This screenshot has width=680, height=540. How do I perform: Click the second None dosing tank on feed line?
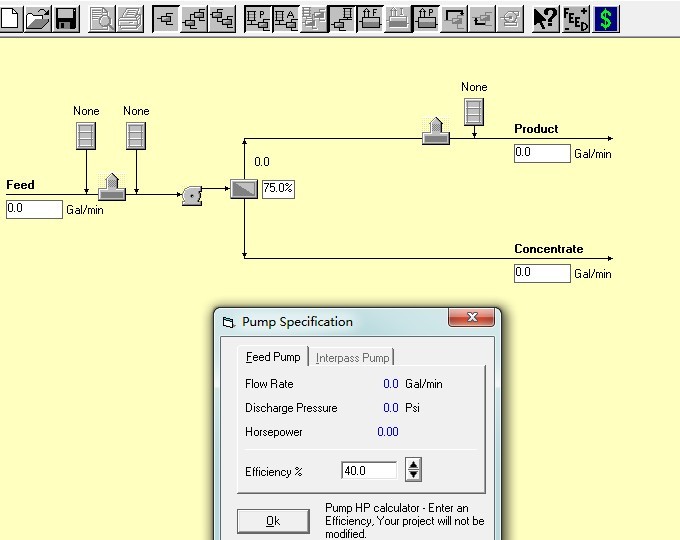tap(136, 136)
